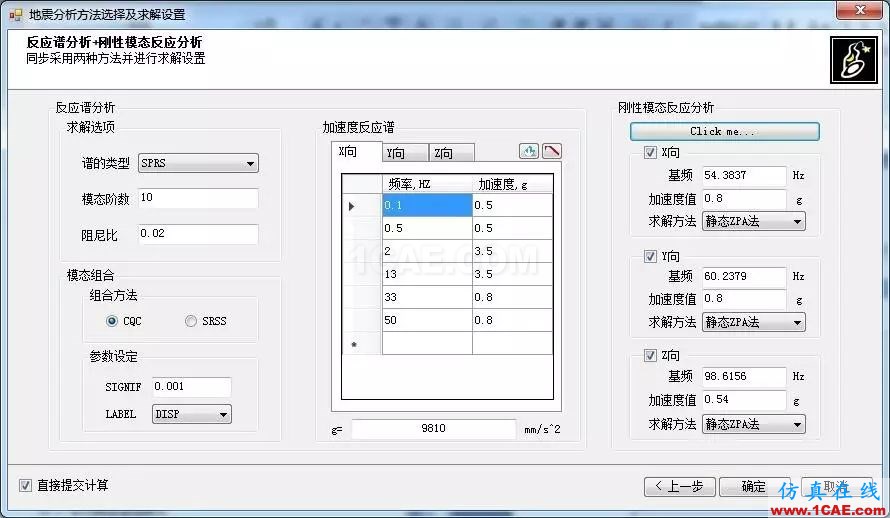
Task: Switch to the Y向 spectrum tab
Action: pyautogui.click(x=405, y=153)
